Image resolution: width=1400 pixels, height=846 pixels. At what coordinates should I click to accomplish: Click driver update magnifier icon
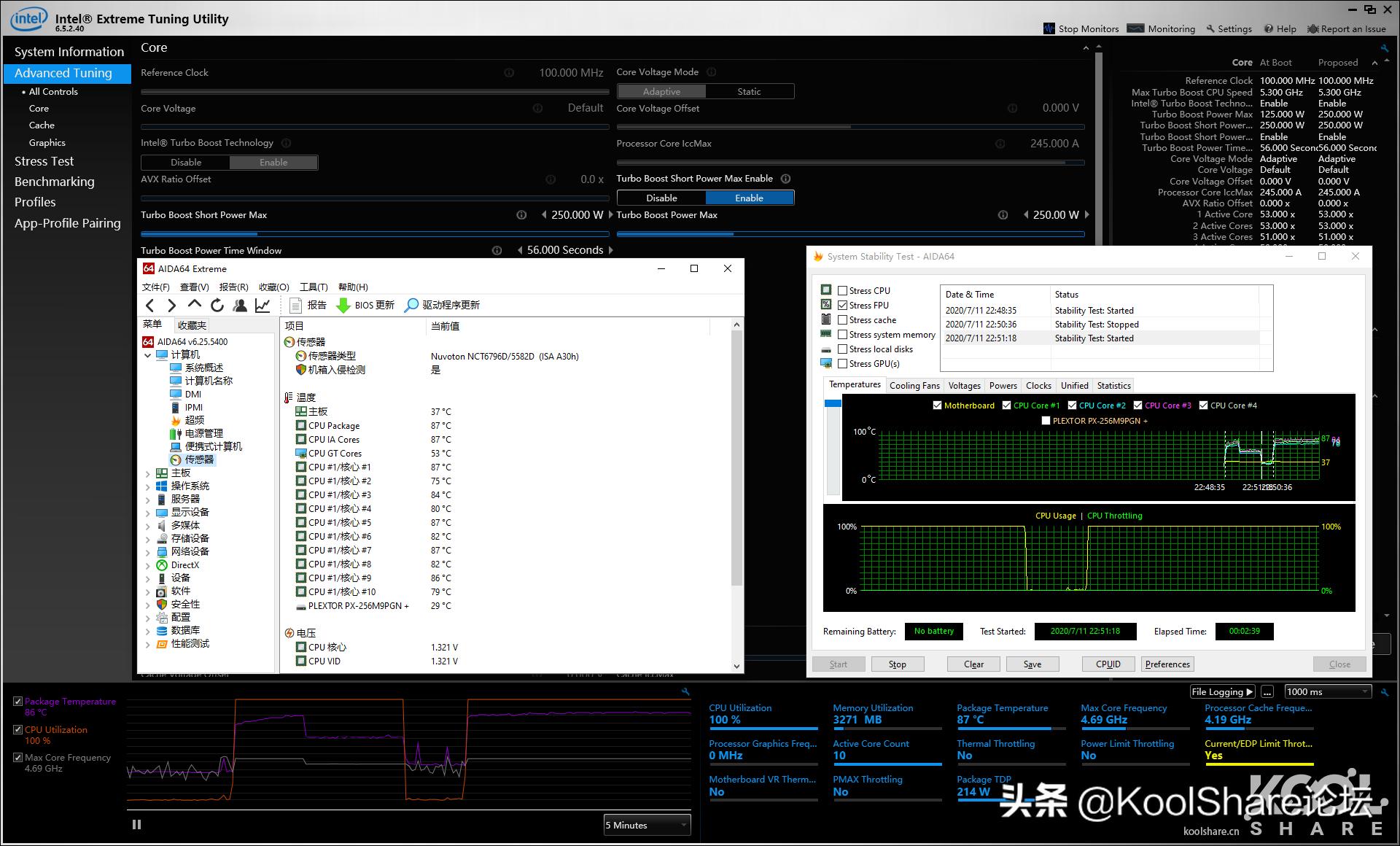[x=412, y=306]
